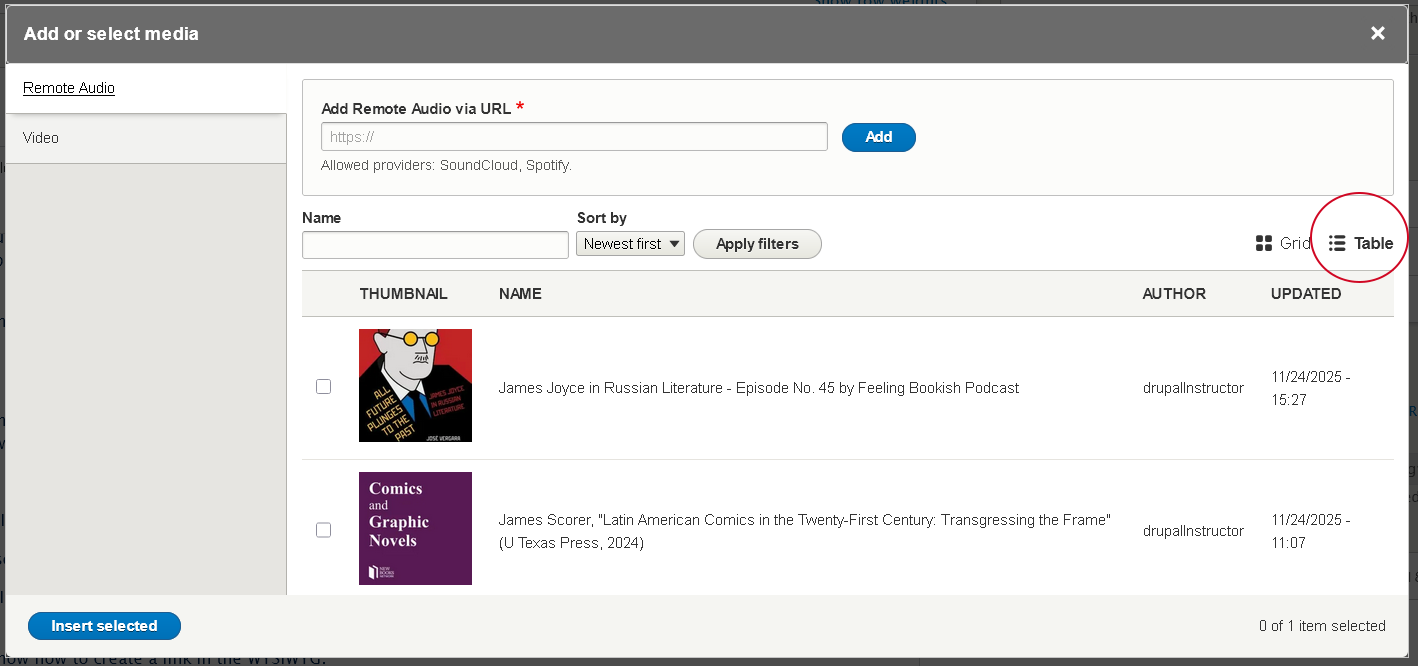Open the Remote Audio tab
This screenshot has width=1418, height=666.
click(x=69, y=88)
